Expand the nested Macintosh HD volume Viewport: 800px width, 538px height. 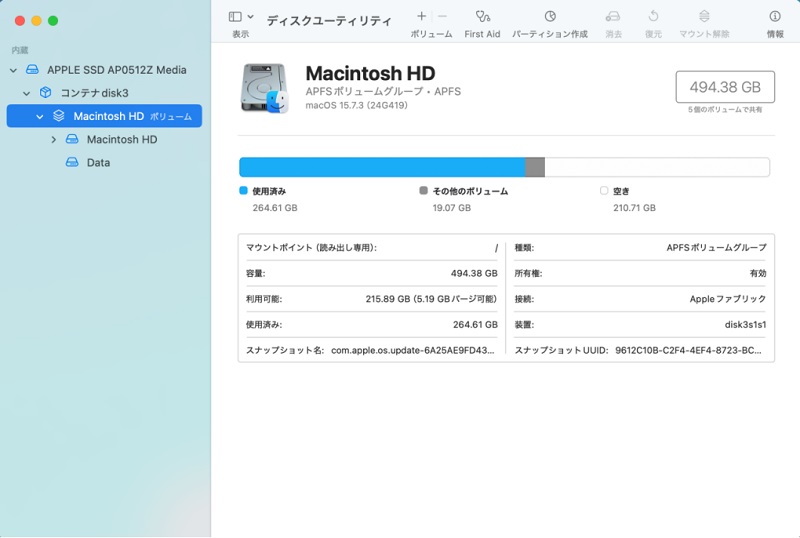[x=54, y=140]
